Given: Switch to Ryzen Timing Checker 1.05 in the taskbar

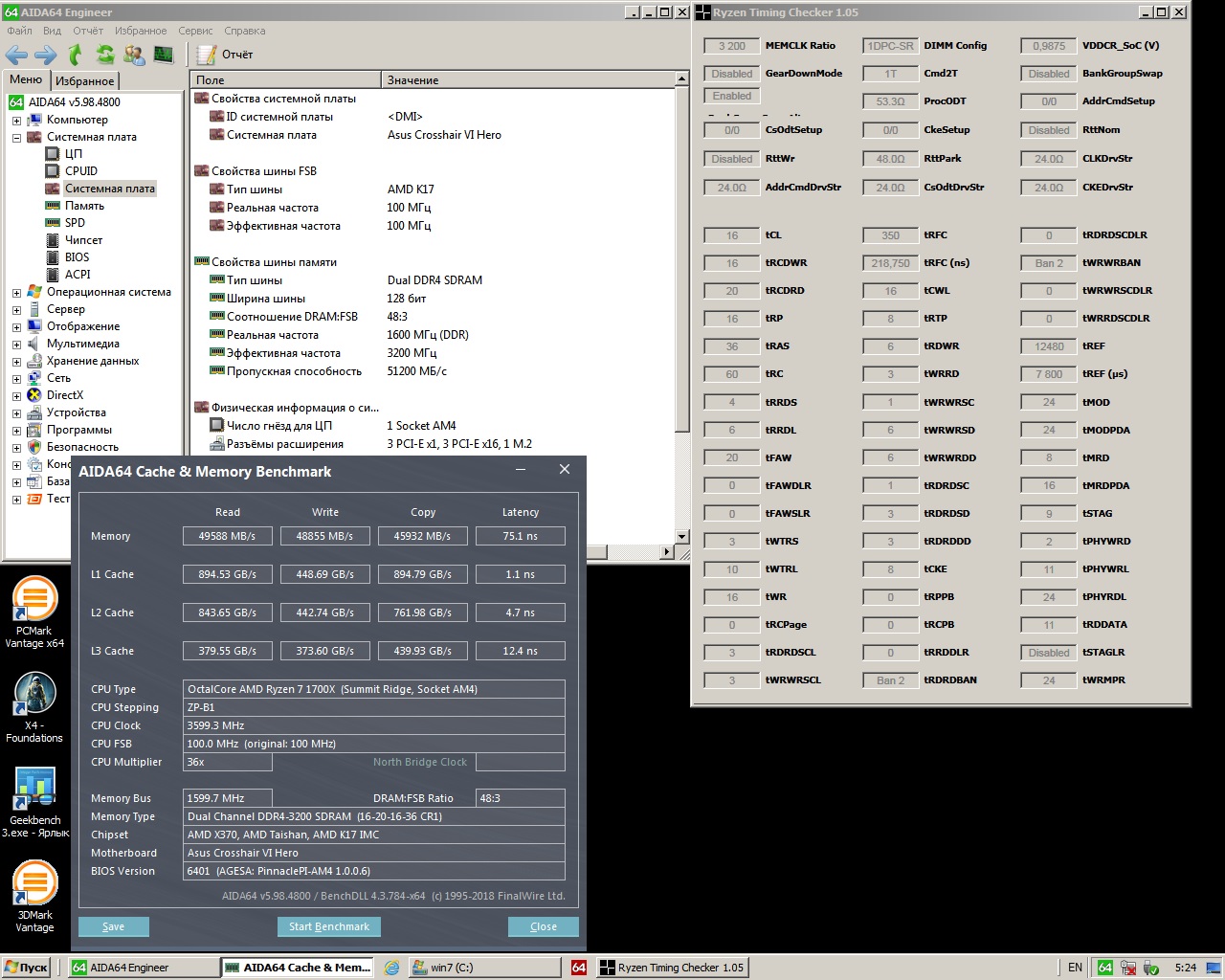Looking at the screenshot, I should [671, 968].
